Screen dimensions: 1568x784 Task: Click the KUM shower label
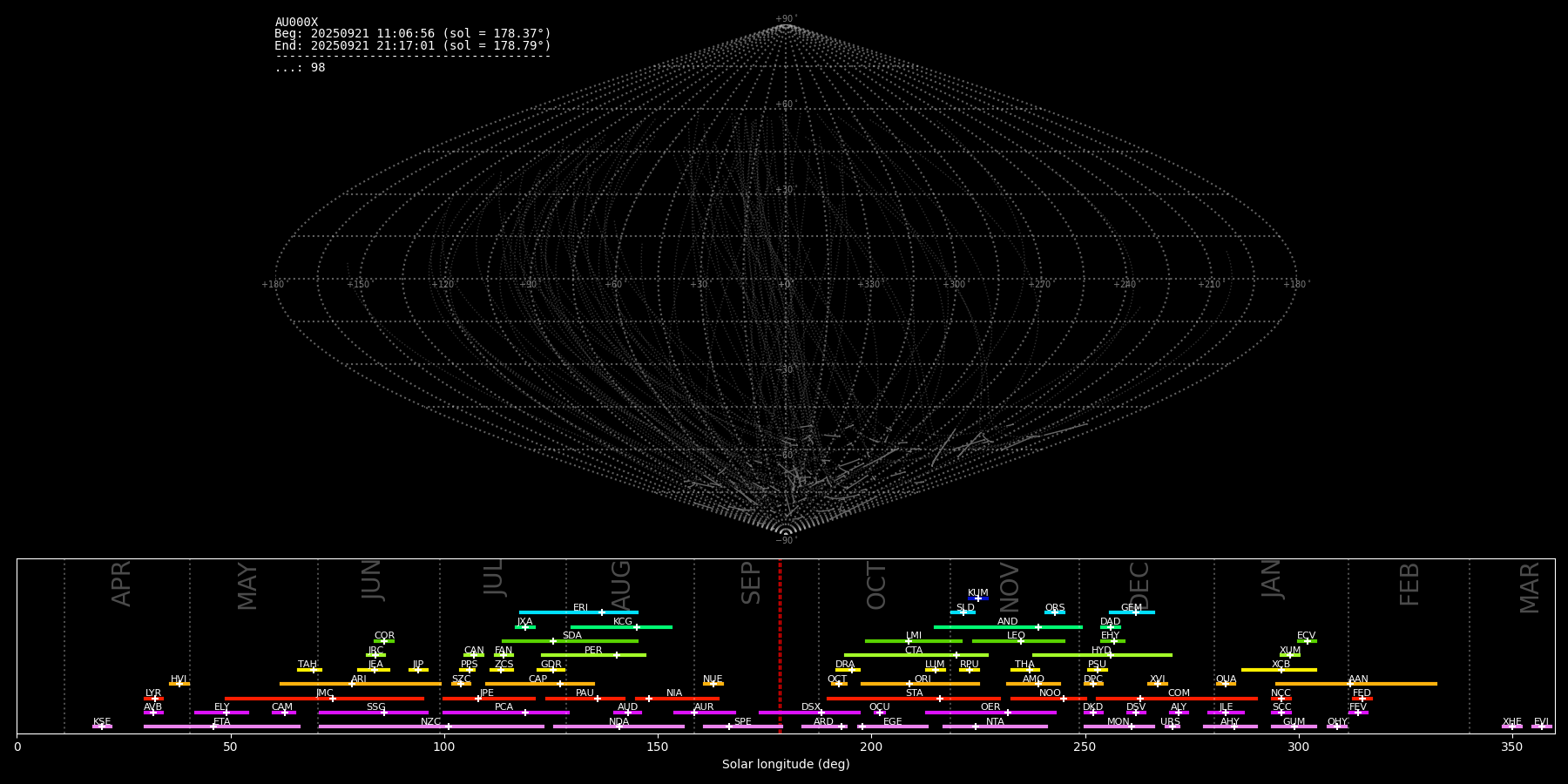978,593
